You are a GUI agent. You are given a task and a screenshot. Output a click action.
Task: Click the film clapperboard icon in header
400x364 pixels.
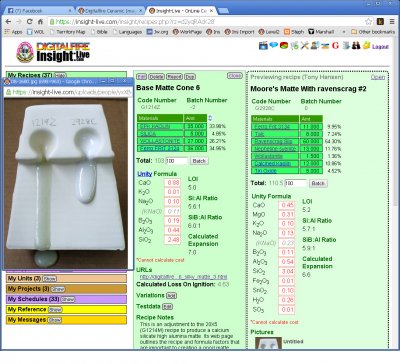tap(263, 45)
